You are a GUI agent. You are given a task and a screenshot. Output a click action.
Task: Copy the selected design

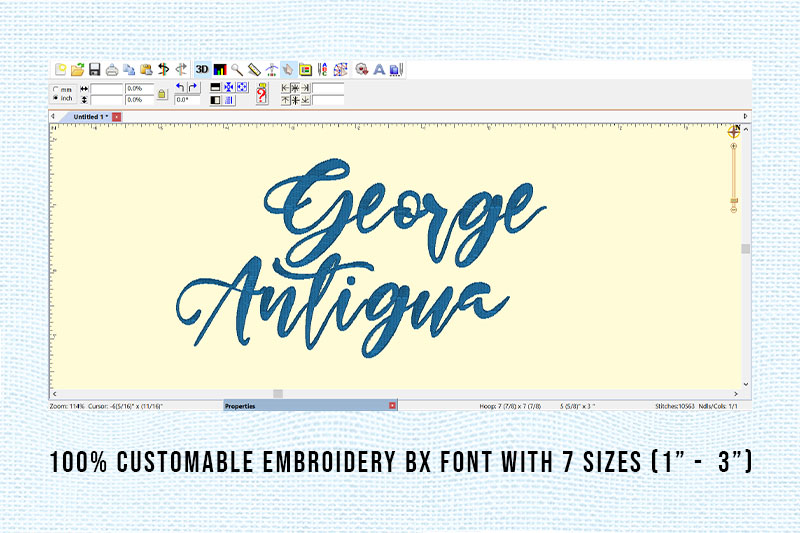click(x=129, y=69)
